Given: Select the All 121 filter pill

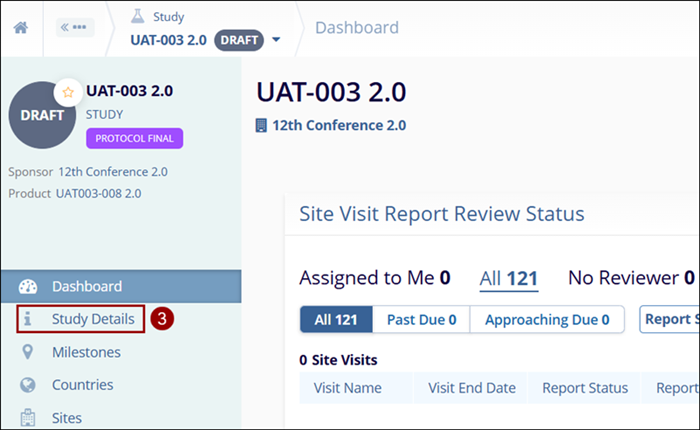Looking at the screenshot, I should (336, 320).
